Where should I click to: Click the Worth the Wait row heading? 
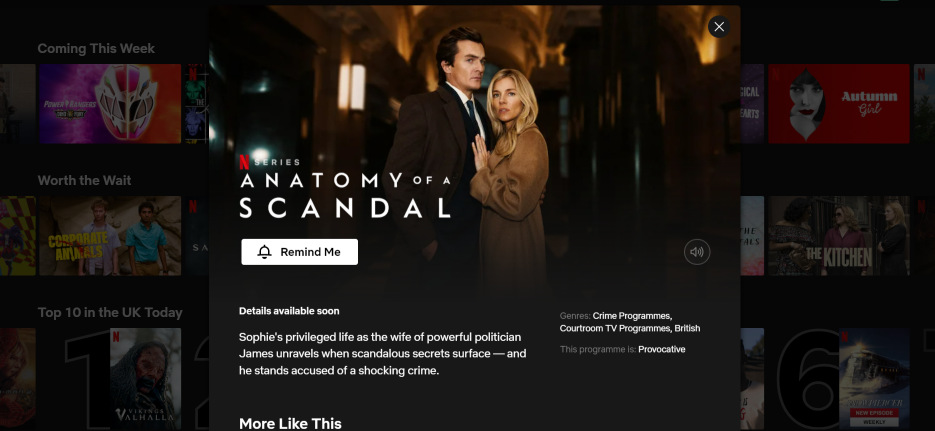point(84,181)
